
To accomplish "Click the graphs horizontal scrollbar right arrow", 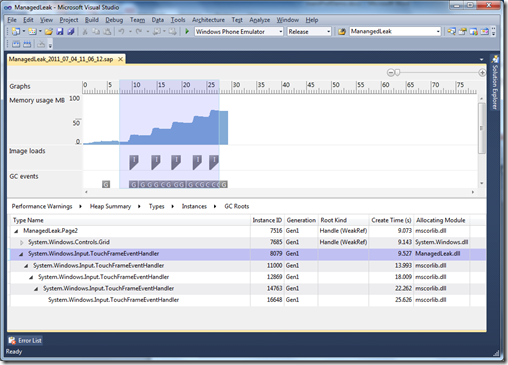I will coord(472,192).
